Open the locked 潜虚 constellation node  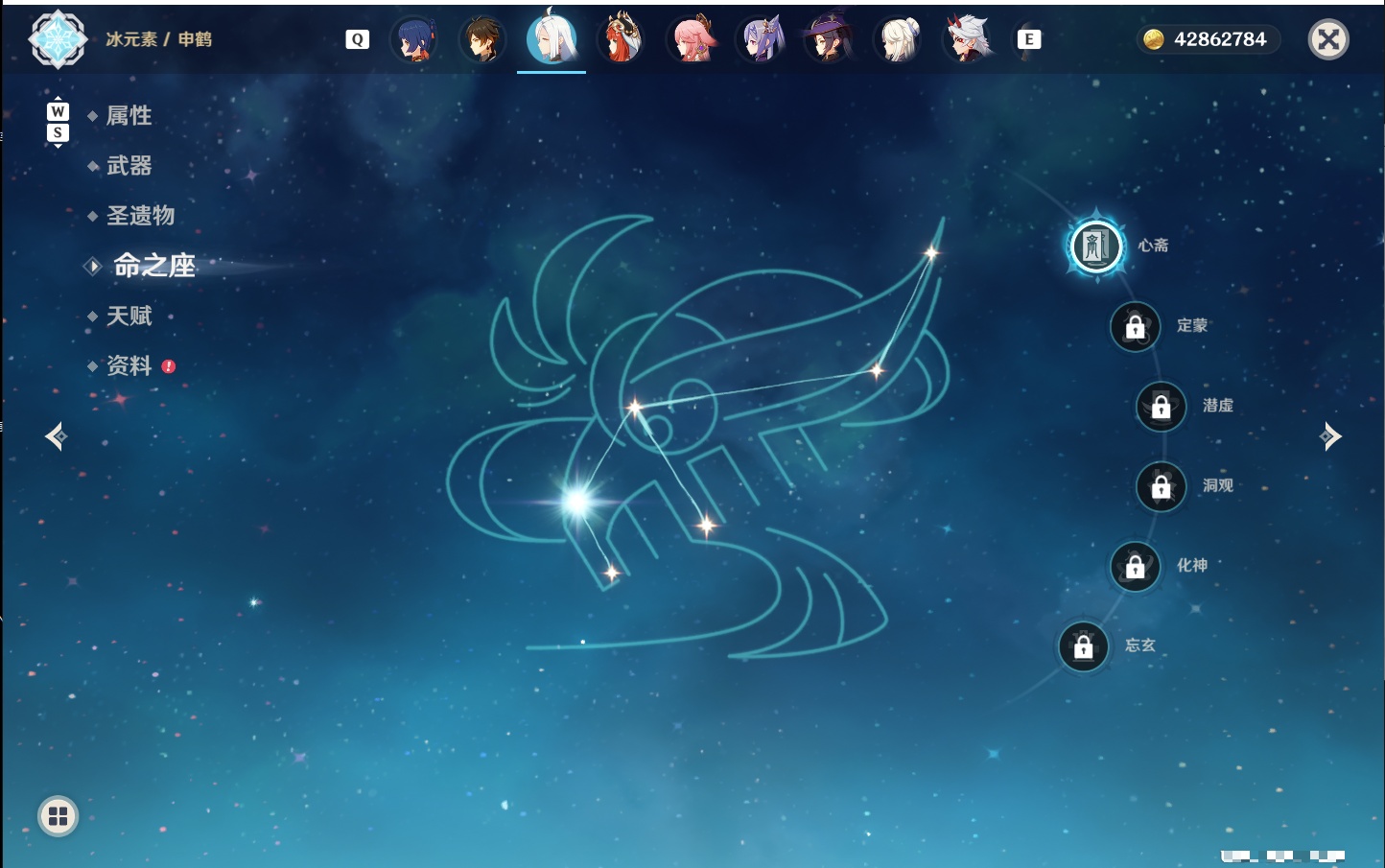(x=1161, y=407)
